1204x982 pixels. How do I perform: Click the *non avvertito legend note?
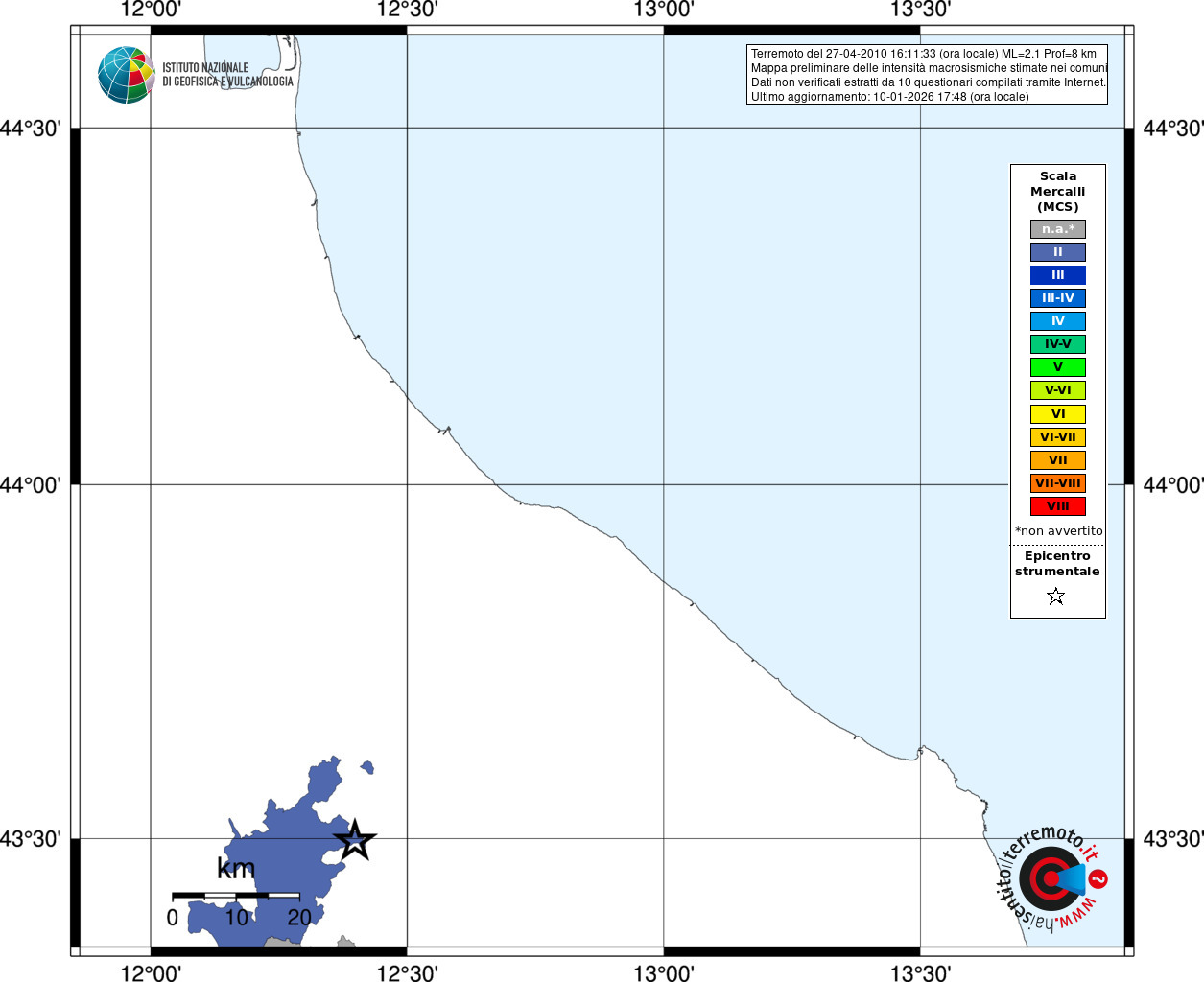(1058, 531)
